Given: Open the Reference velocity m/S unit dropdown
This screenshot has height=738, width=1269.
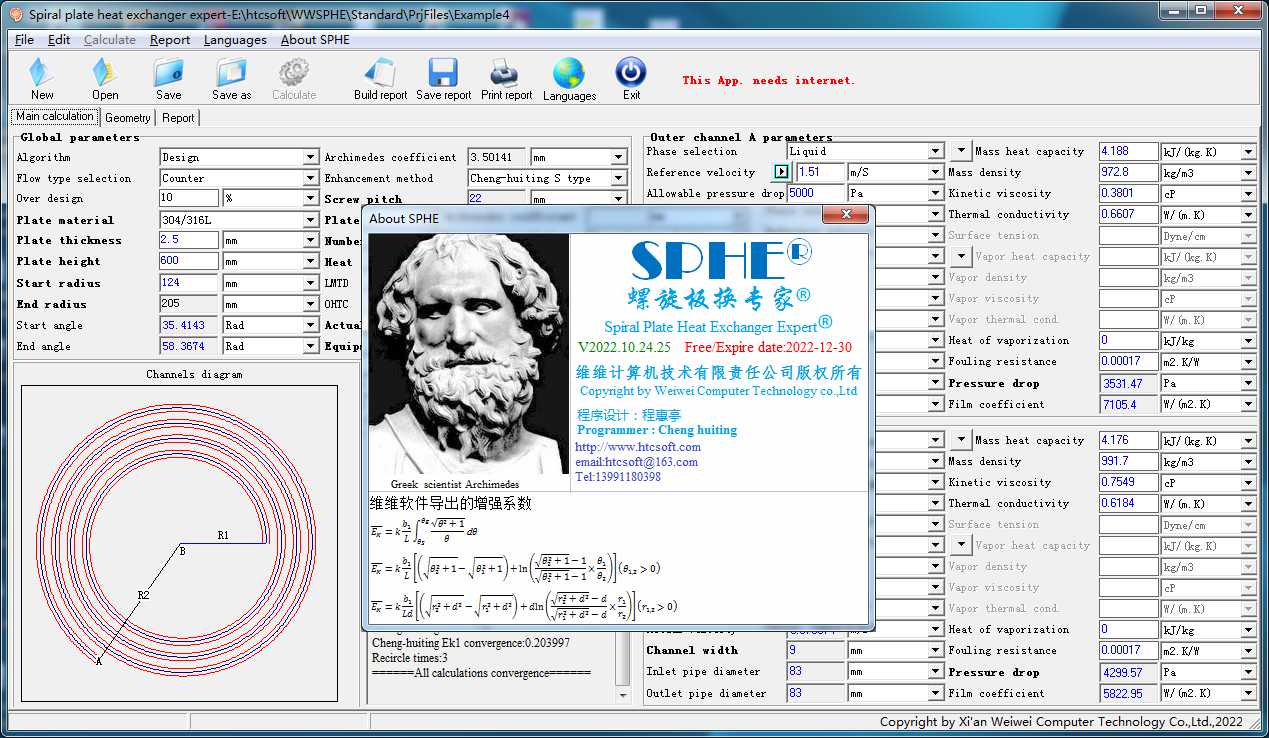Looking at the screenshot, I should coord(936,172).
